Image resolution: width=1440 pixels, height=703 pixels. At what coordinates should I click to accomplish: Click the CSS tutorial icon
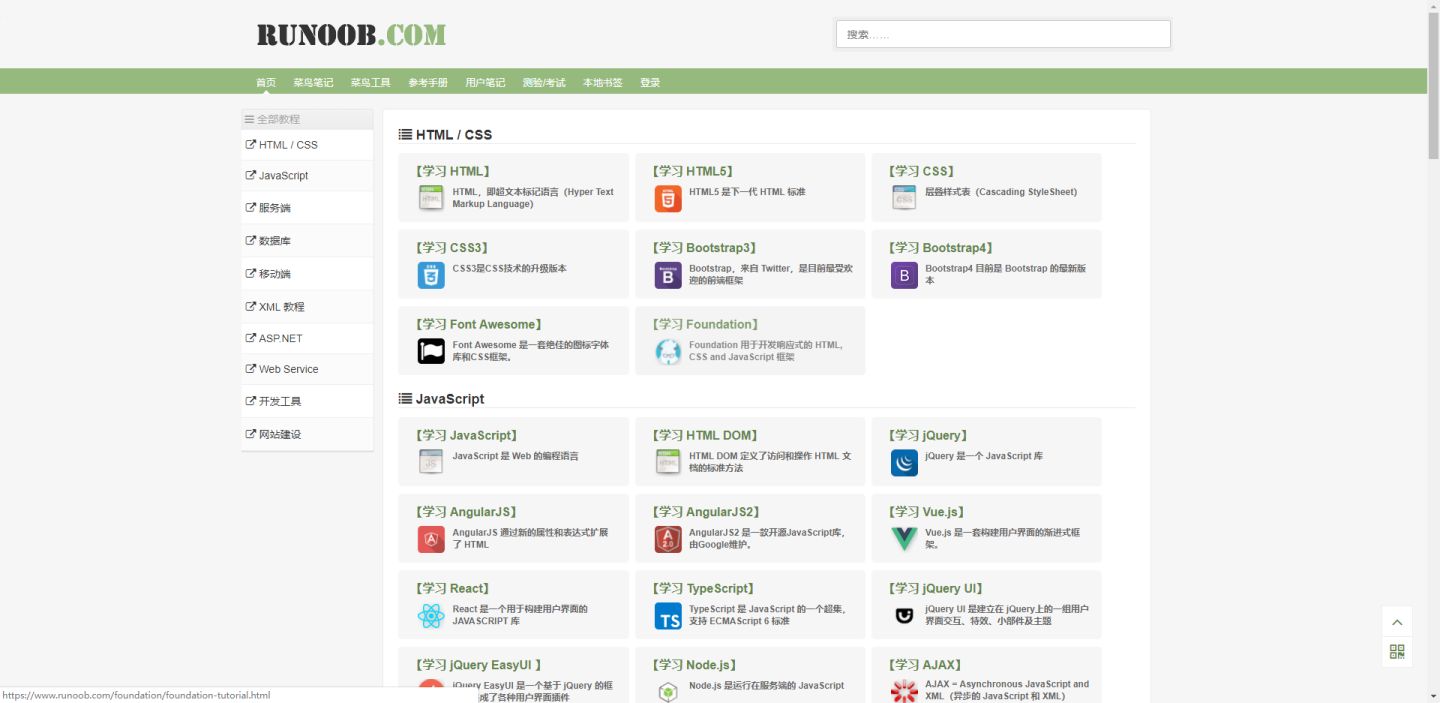[904, 198]
